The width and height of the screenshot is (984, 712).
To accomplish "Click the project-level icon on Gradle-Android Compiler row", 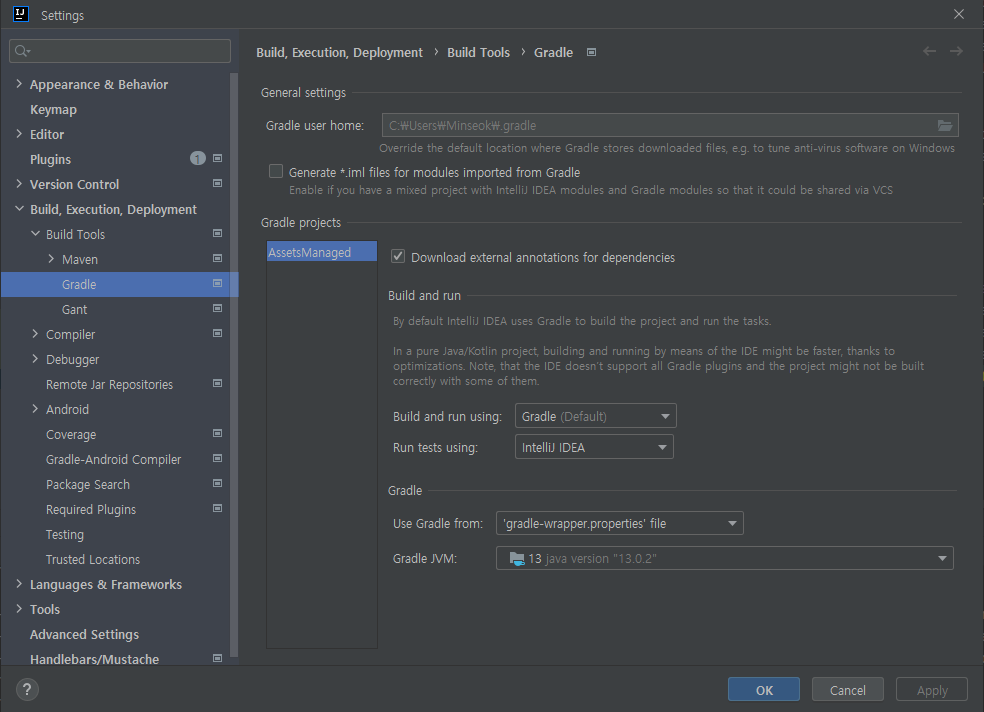I will coord(218,459).
